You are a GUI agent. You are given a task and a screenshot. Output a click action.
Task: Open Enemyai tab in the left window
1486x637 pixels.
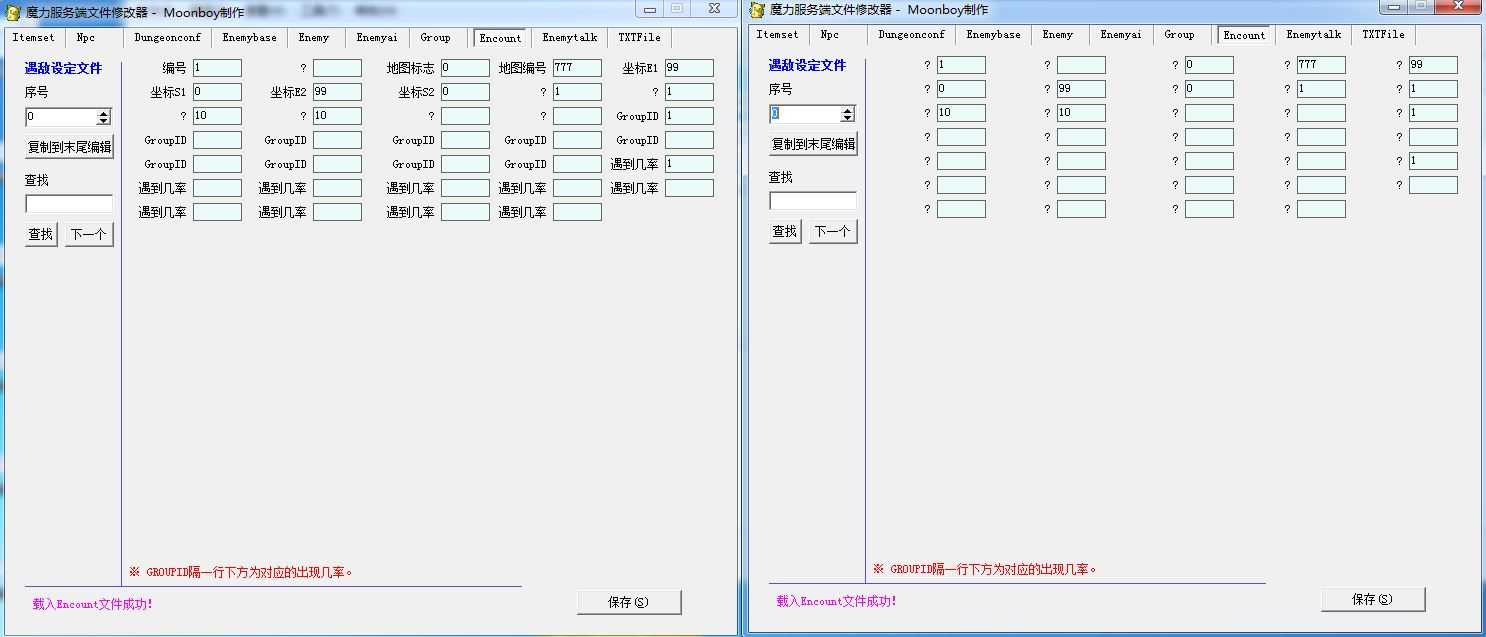tap(377, 38)
